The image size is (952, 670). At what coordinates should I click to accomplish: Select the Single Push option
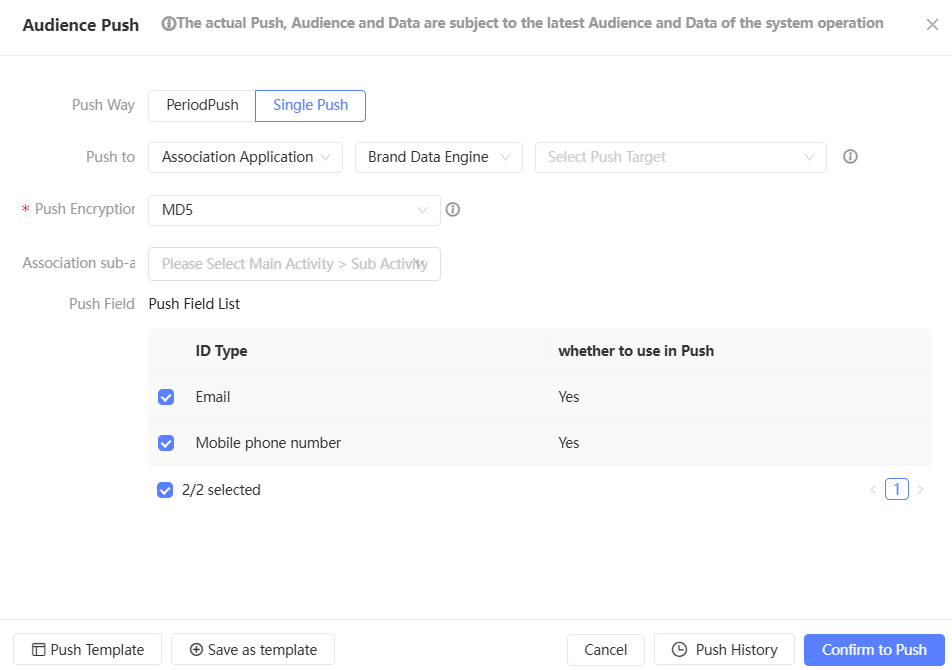(x=310, y=105)
